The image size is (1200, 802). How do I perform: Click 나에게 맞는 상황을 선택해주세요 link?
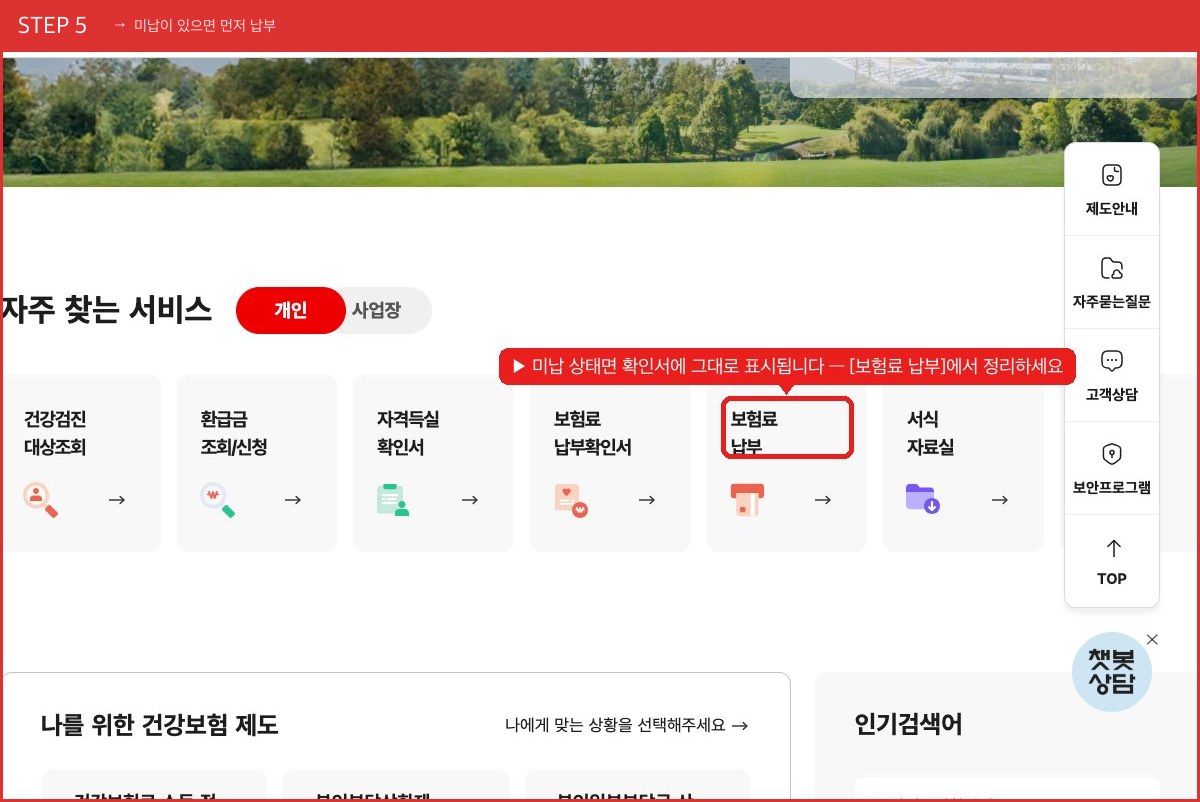point(627,725)
